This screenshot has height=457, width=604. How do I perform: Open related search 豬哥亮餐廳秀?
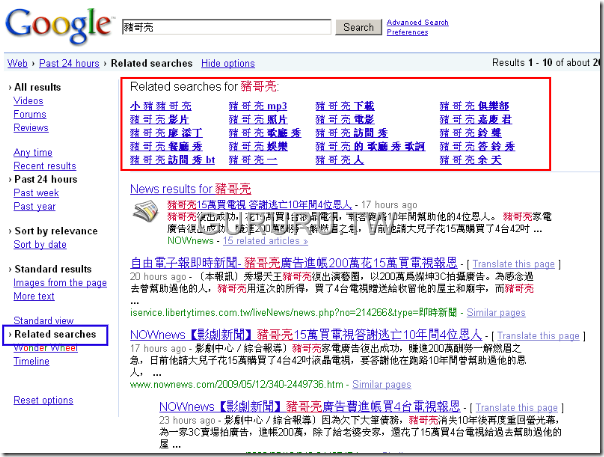pyautogui.click(x=166, y=146)
